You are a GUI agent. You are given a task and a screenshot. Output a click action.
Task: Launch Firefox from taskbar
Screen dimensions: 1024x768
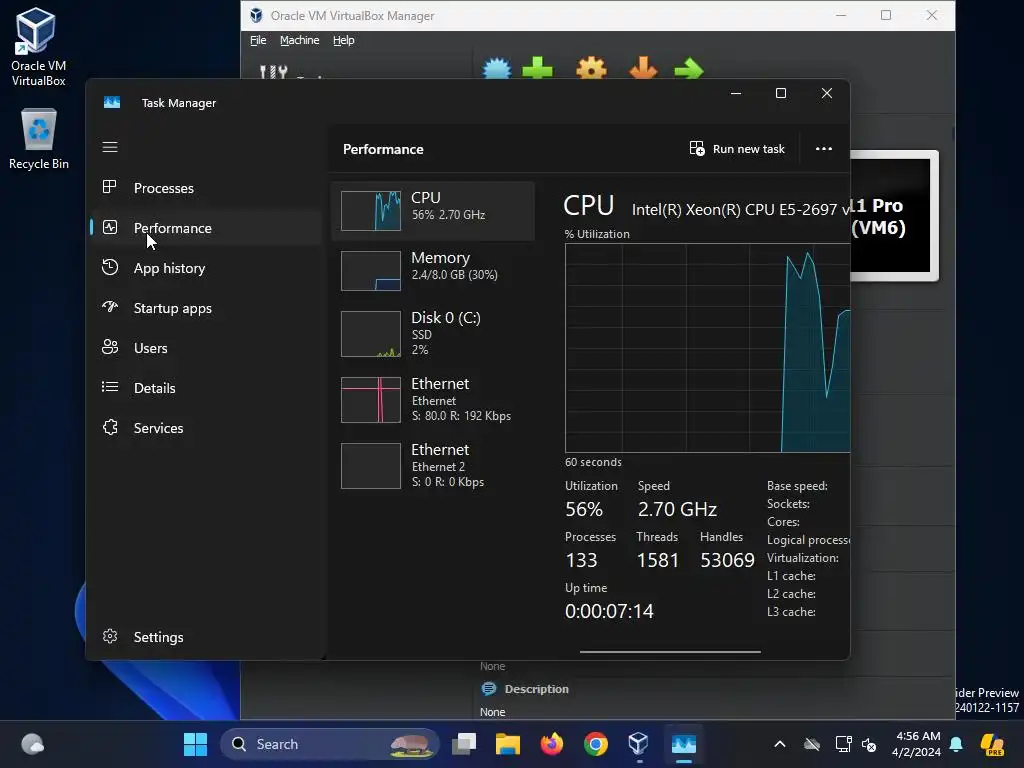coord(552,744)
